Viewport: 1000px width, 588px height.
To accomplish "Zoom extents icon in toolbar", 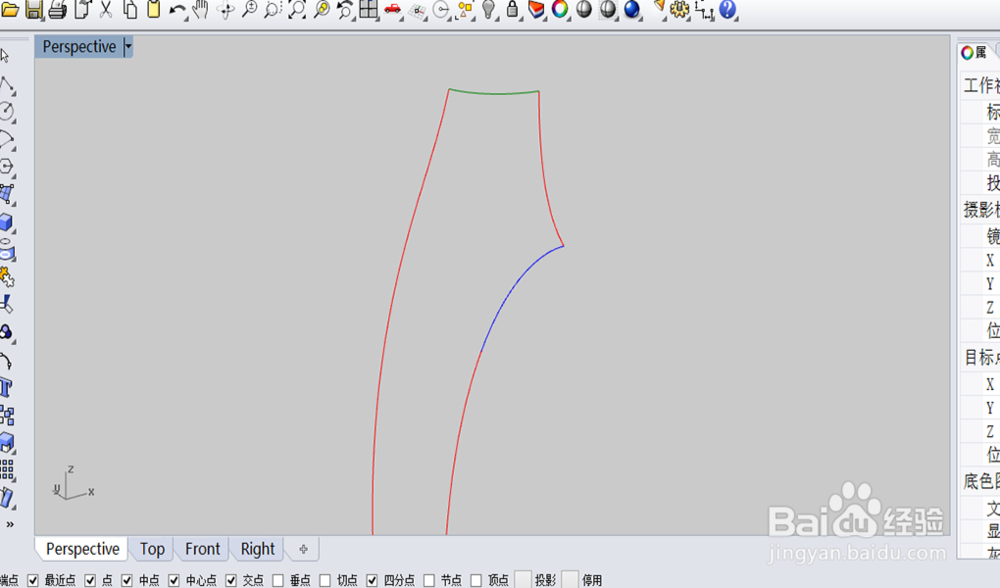I will [x=297, y=10].
